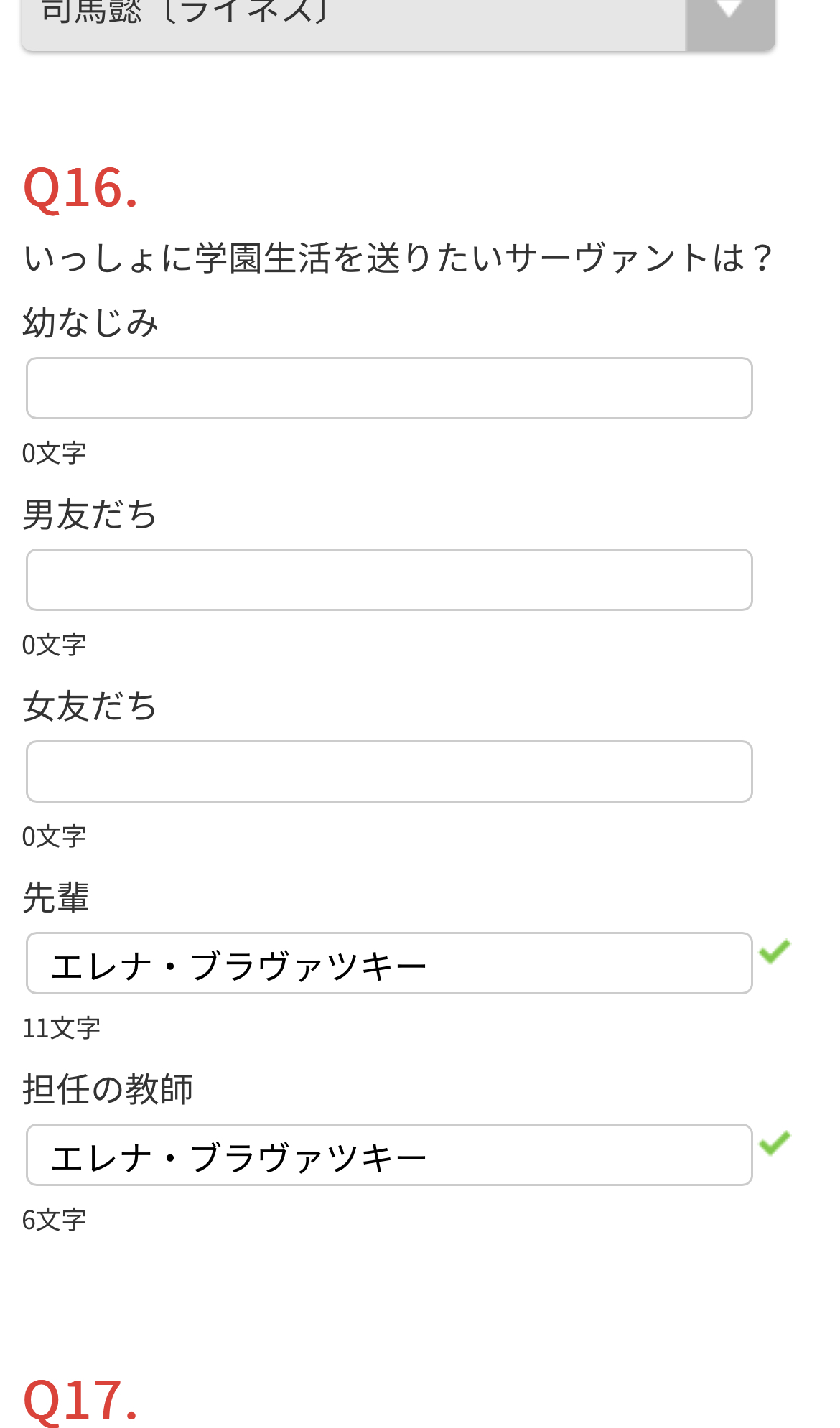Viewport: 840px width, 1428px height.
Task: Tap the 先輩 label
Action: (56, 897)
